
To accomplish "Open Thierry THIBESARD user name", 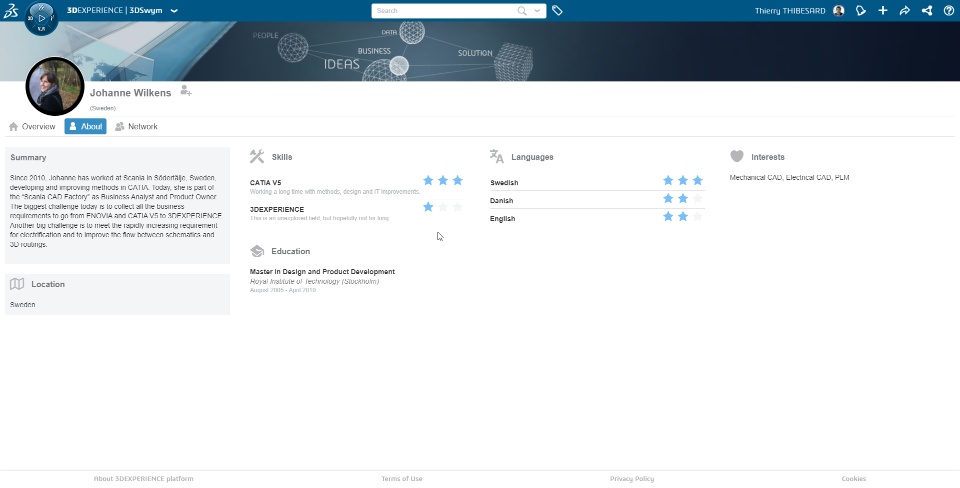I will click(x=790, y=10).
